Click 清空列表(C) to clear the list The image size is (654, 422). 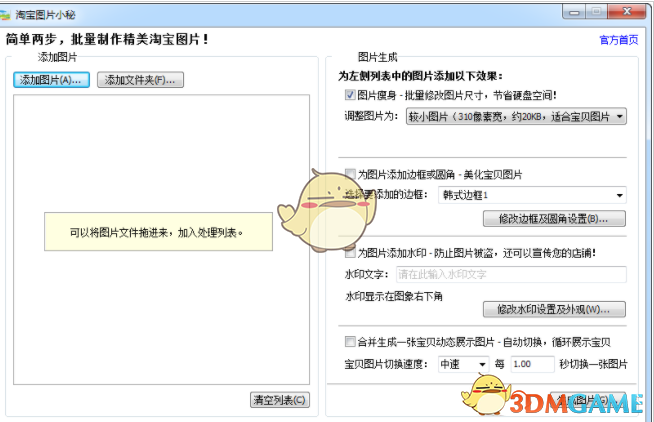click(x=279, y=400)
